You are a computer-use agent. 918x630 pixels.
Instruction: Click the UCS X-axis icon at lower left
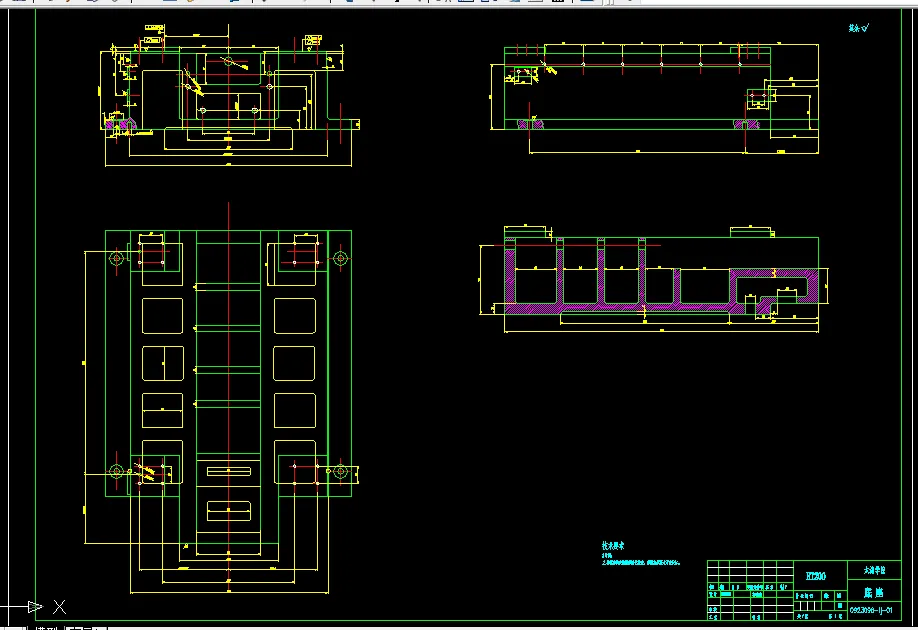pyautogui.click(x=34, y=607)
